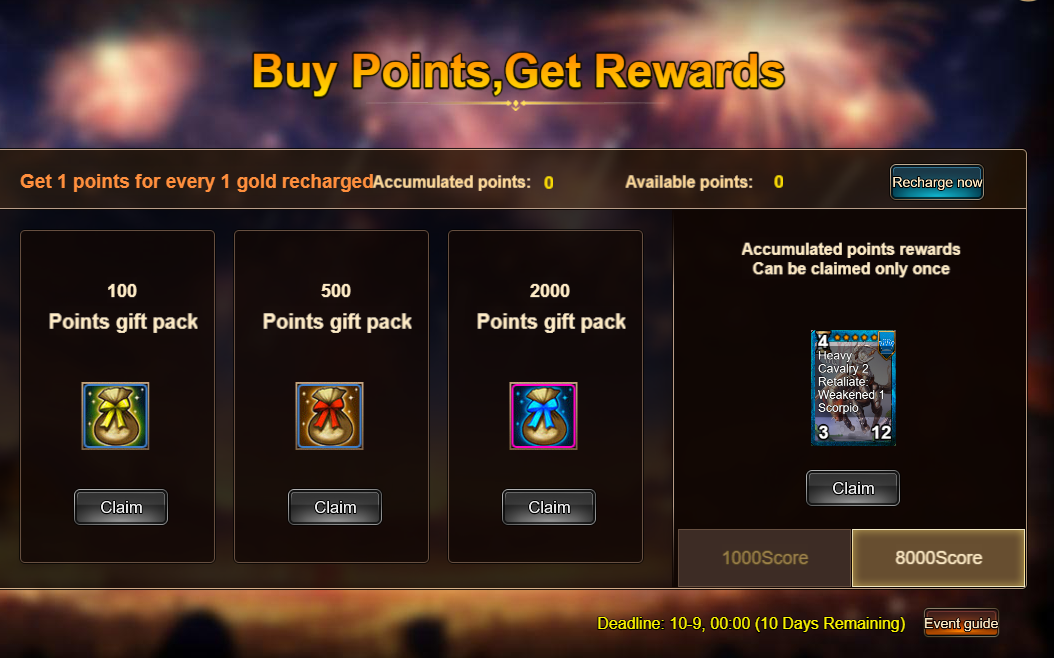Open the Event guide
The height and width of the screenshot is (658, 1054).
click(x=961, y=623)
